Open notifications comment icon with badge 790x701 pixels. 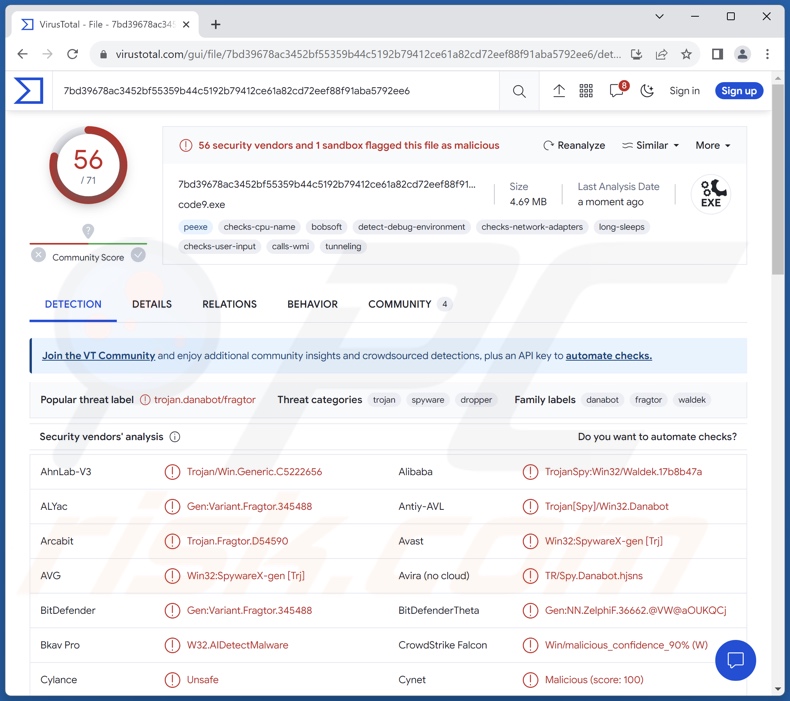(x=618, y=90)
